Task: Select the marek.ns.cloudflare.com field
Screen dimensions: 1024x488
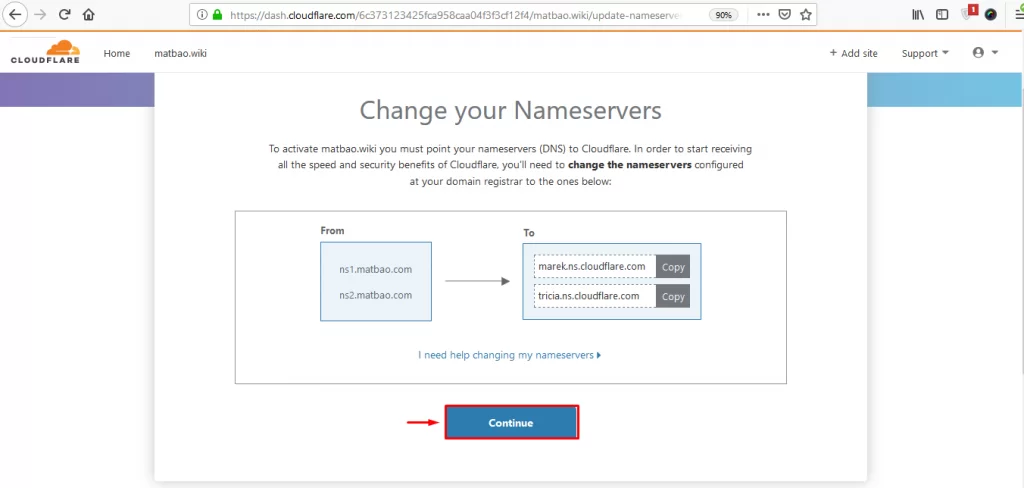Action: (x=594, y=267)
